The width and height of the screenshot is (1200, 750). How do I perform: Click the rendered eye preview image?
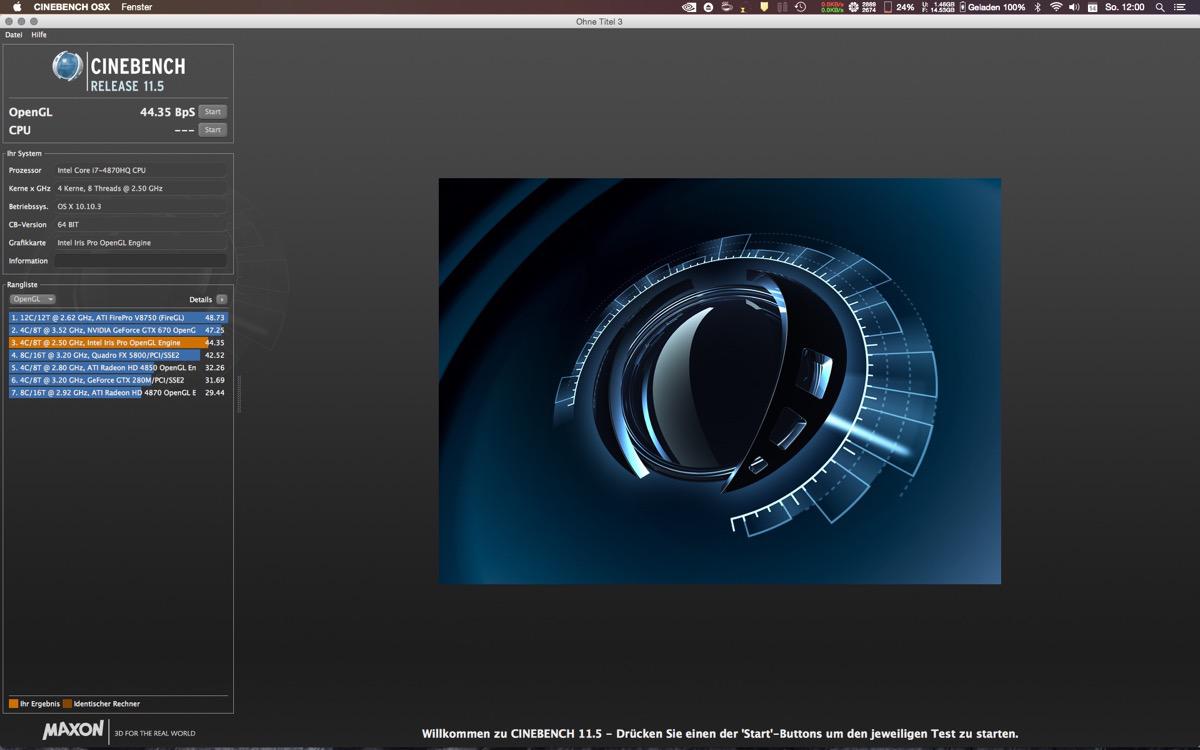click(x=720, y=381)
